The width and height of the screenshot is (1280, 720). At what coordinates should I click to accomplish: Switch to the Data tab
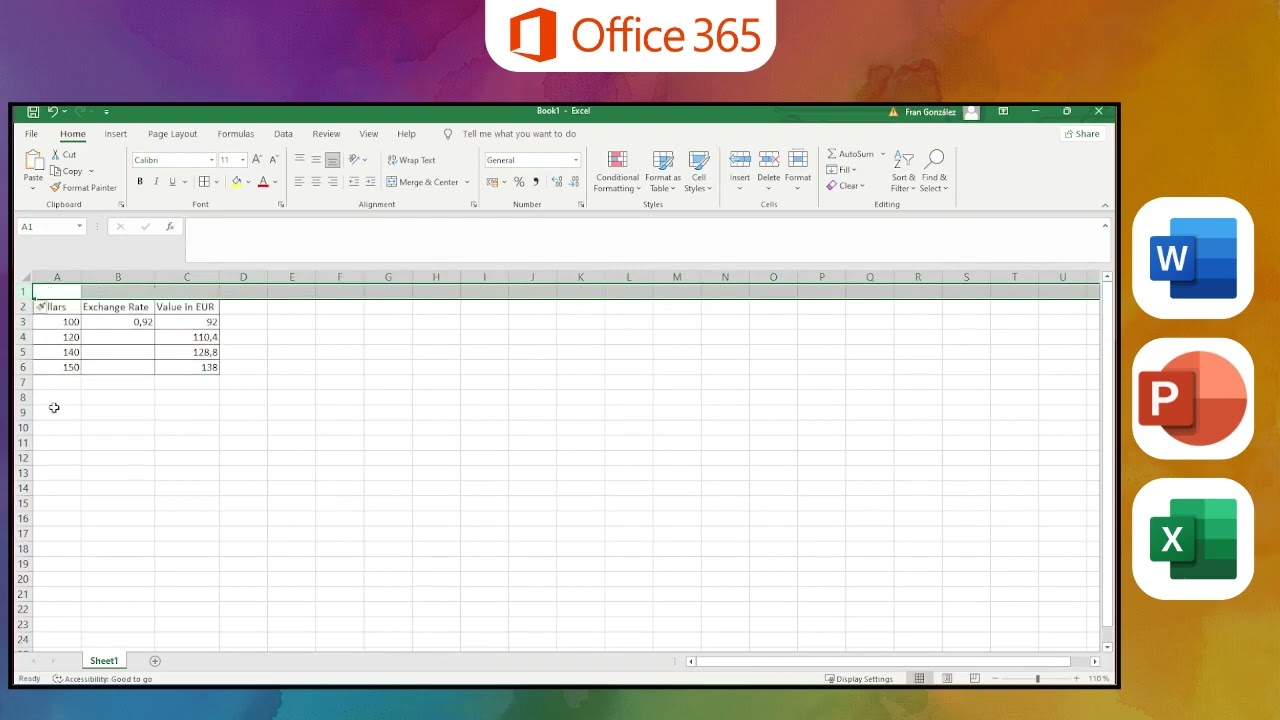click(284, 134)
